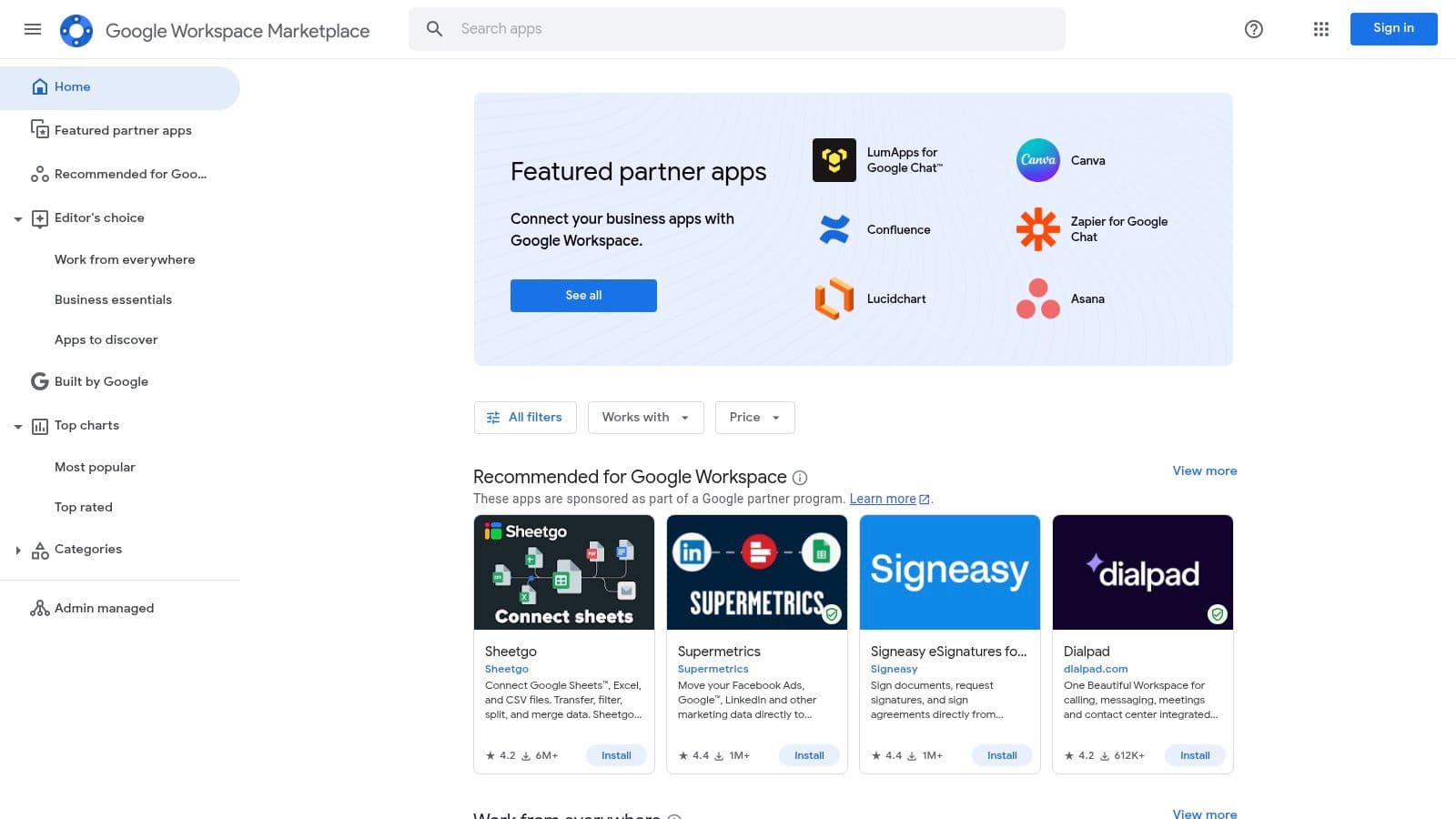Screen dimensions: 1456x819
Task: Install the Signeasy eSignatures app
Action: 1001,755
